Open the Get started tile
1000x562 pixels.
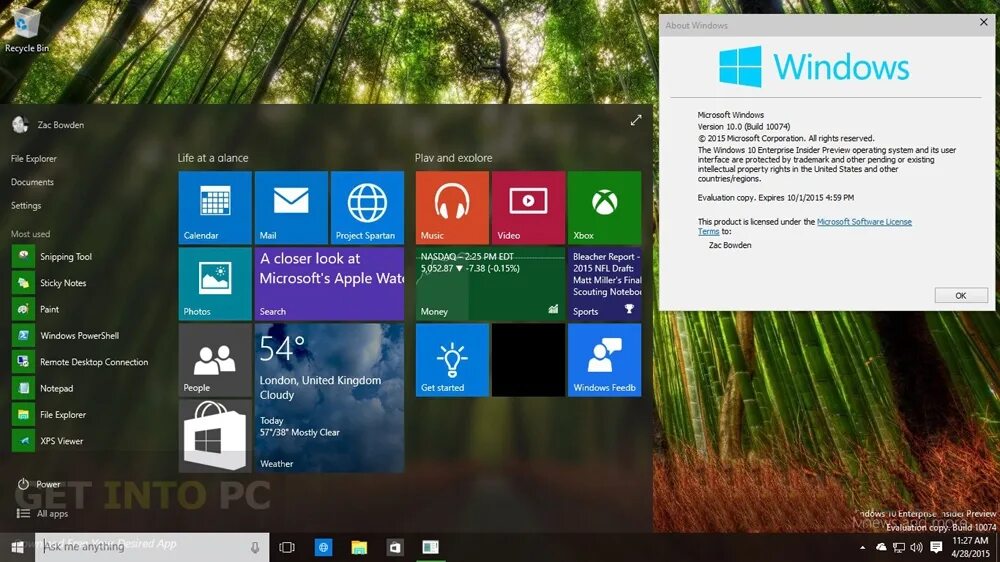[x=452, y=360]
